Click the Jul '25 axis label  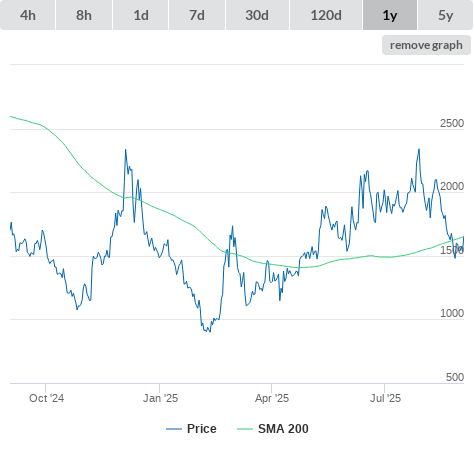tap(385, 398)
